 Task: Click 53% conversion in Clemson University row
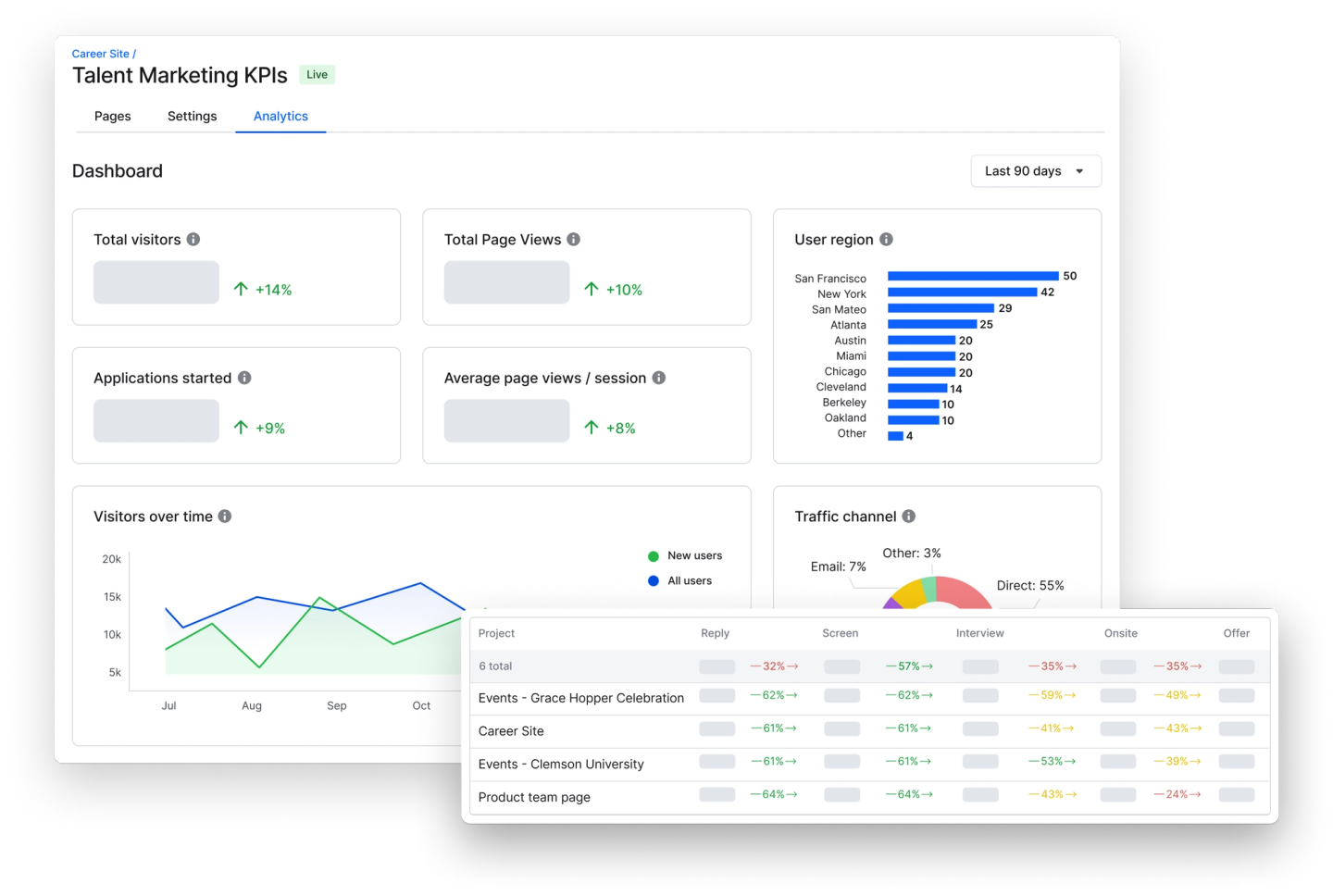click(1053, 762)
